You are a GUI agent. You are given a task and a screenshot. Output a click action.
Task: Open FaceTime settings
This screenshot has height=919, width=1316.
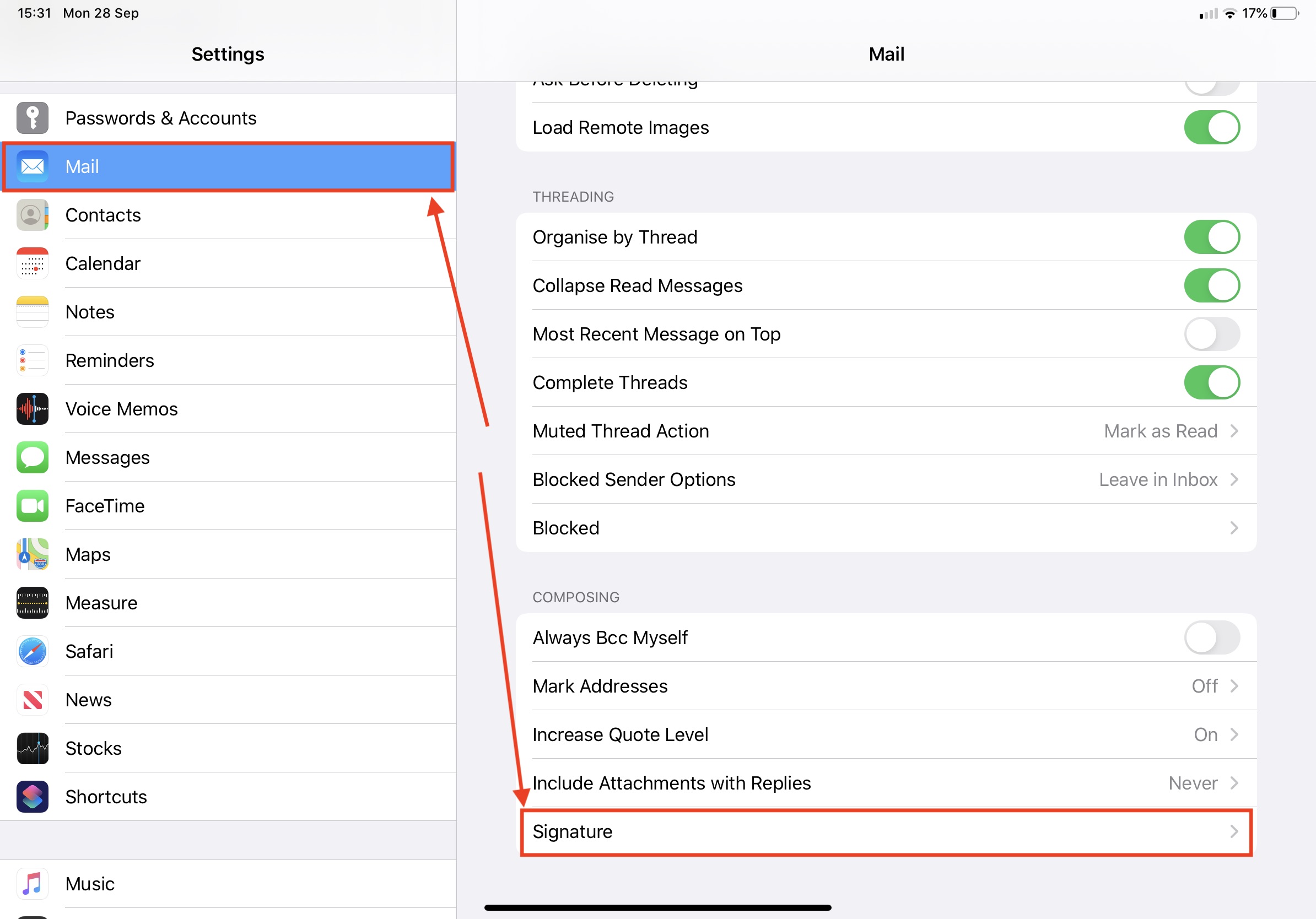click(x=228, y=506)
